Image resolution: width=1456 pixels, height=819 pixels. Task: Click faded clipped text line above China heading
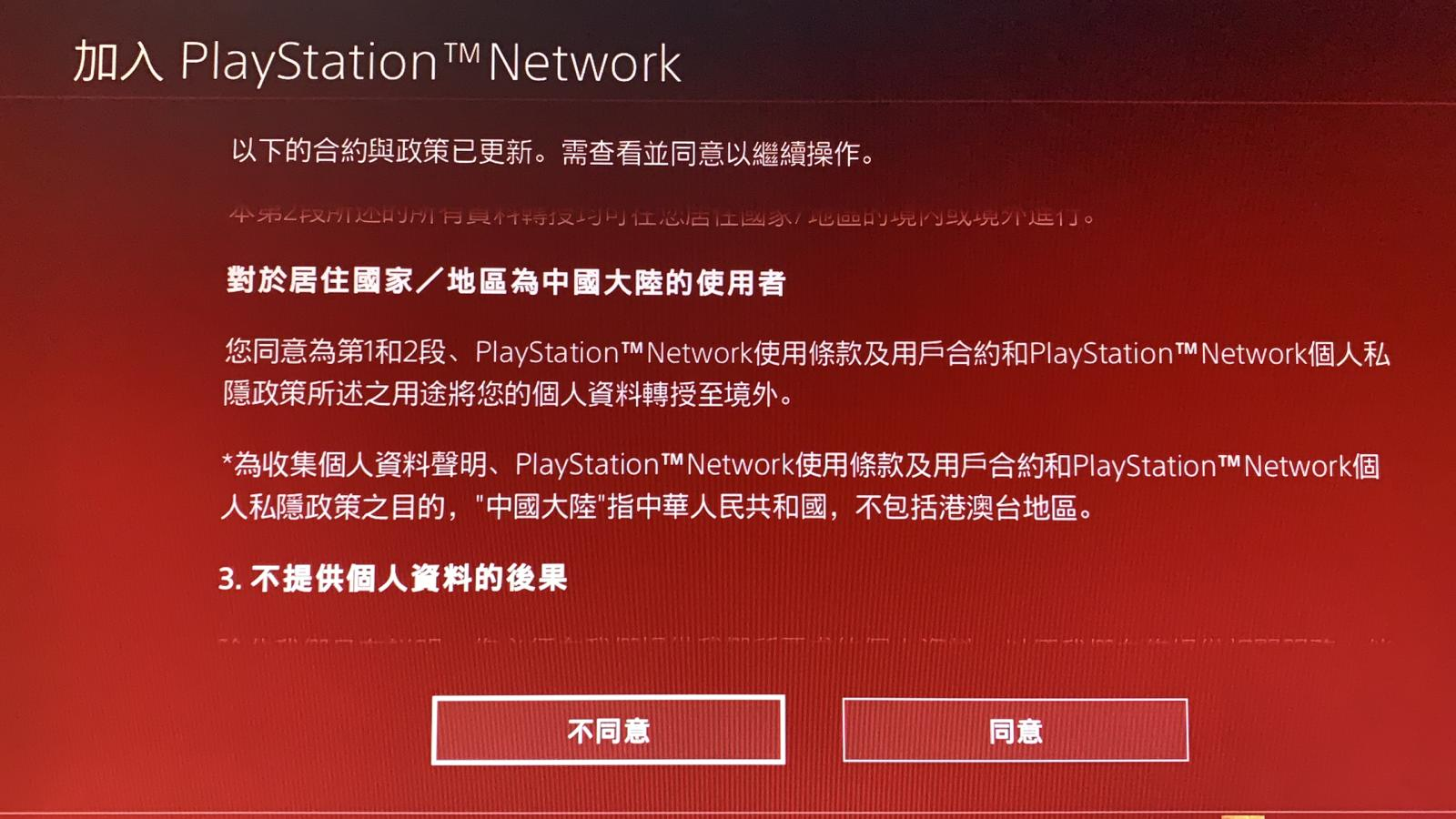click(x=662, y=216)
